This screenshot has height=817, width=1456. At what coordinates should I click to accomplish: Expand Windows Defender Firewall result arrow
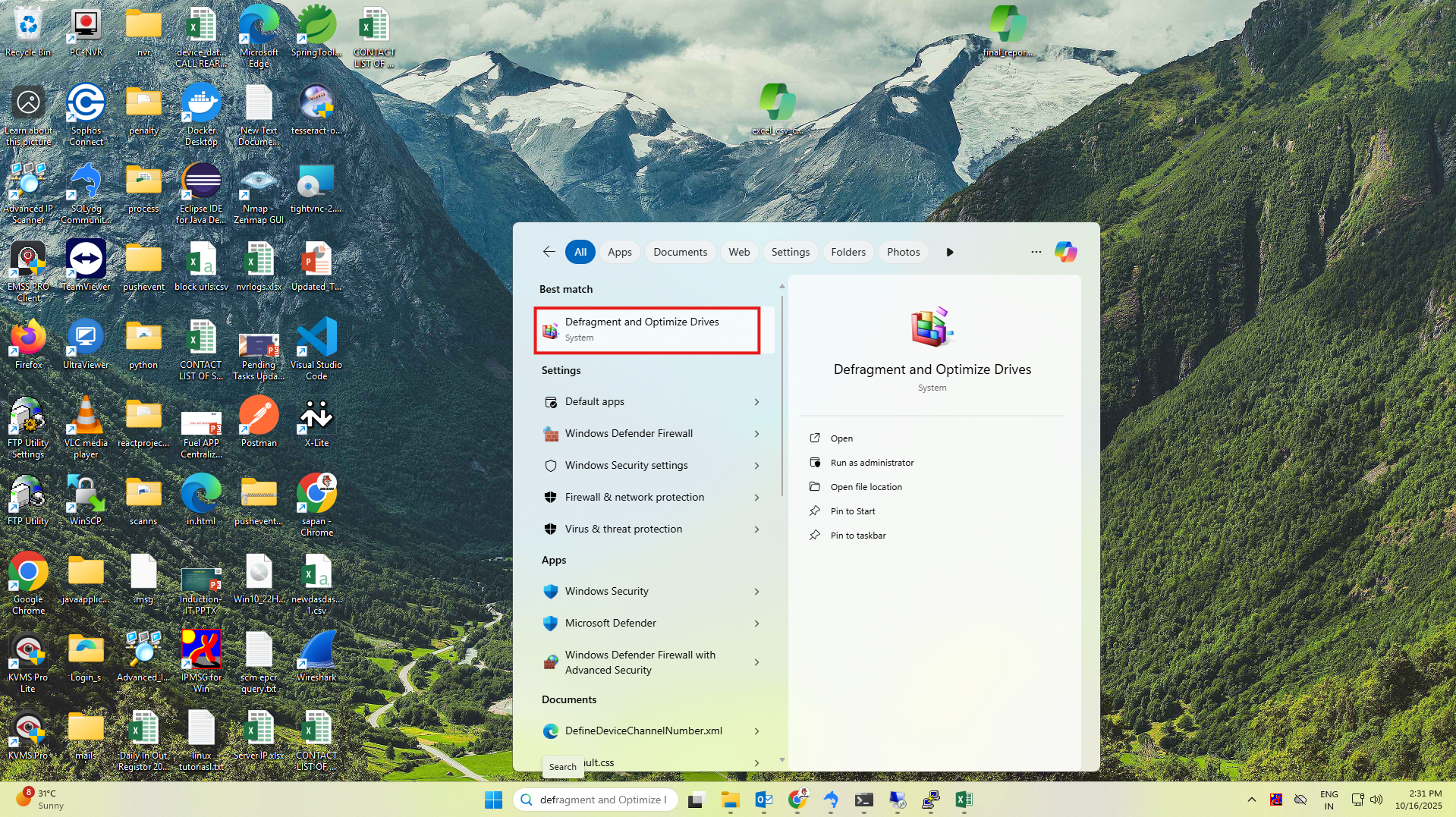pyautogui.click(x=756, y=434)
